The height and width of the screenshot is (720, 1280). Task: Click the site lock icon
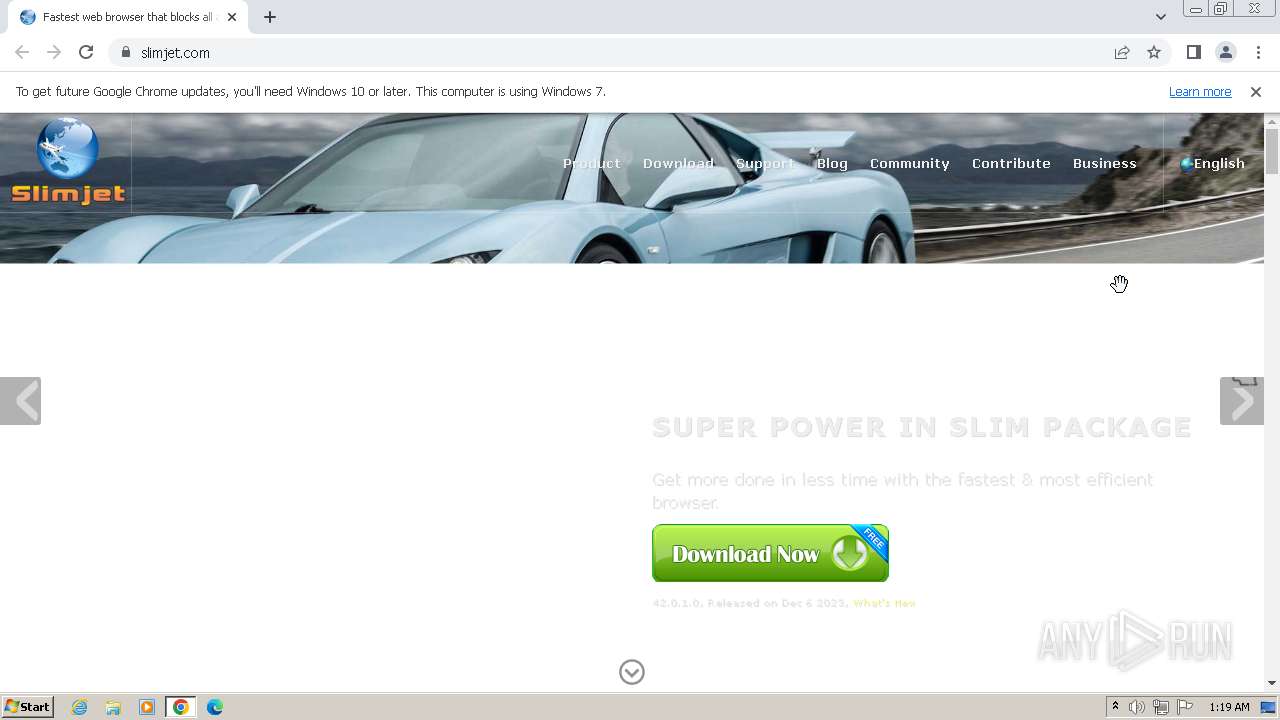[126, 52]
